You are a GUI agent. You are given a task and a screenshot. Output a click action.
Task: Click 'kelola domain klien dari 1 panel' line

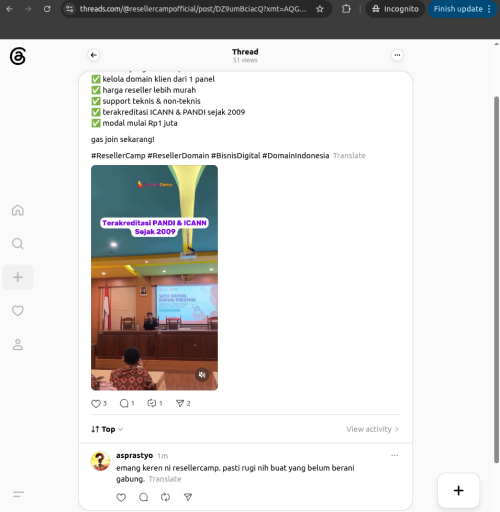pos(153,79)
